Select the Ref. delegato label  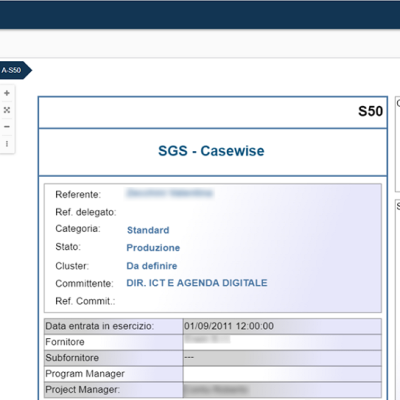click(86, 212)
